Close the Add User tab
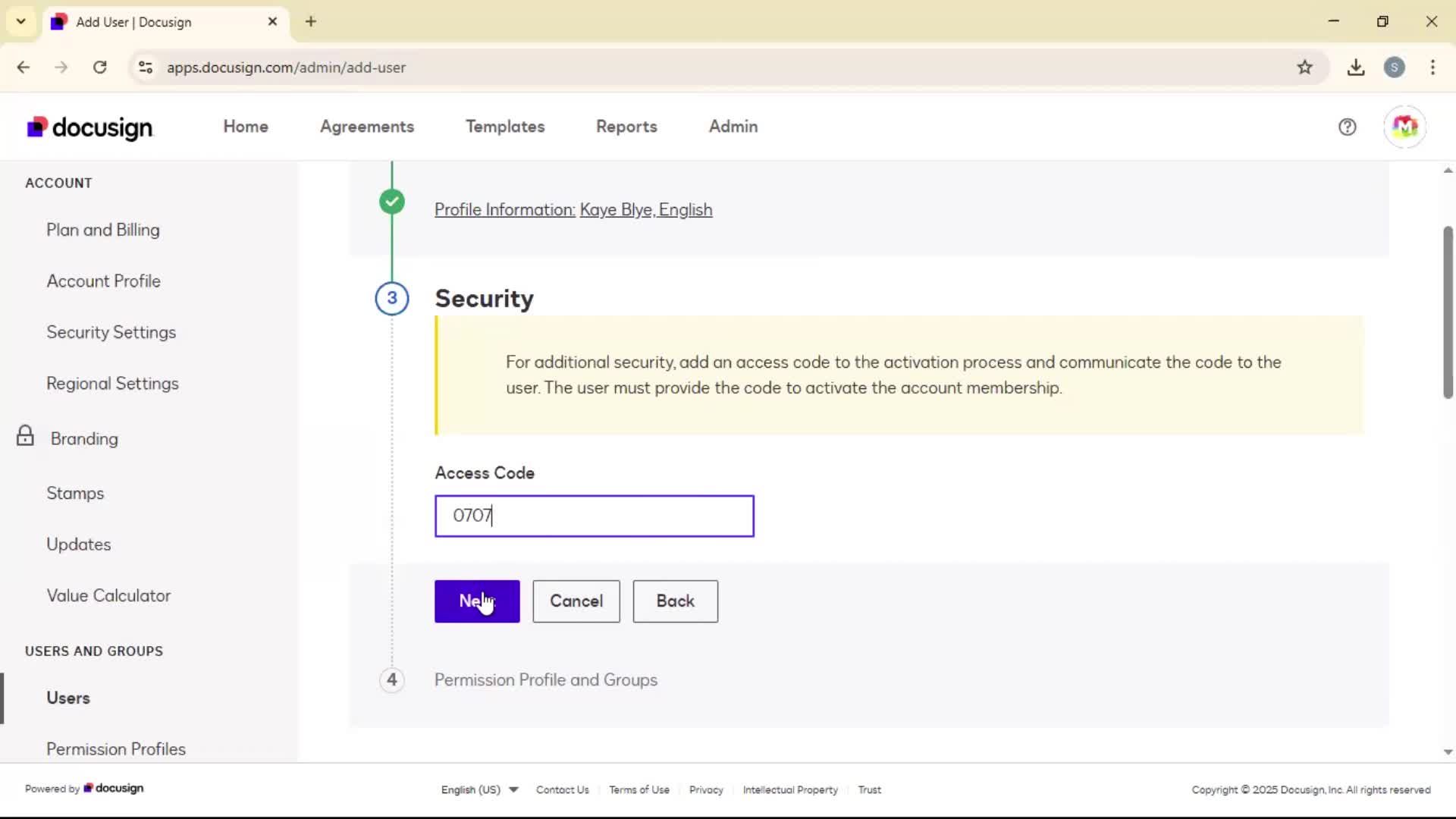 (x=272, y=21)
